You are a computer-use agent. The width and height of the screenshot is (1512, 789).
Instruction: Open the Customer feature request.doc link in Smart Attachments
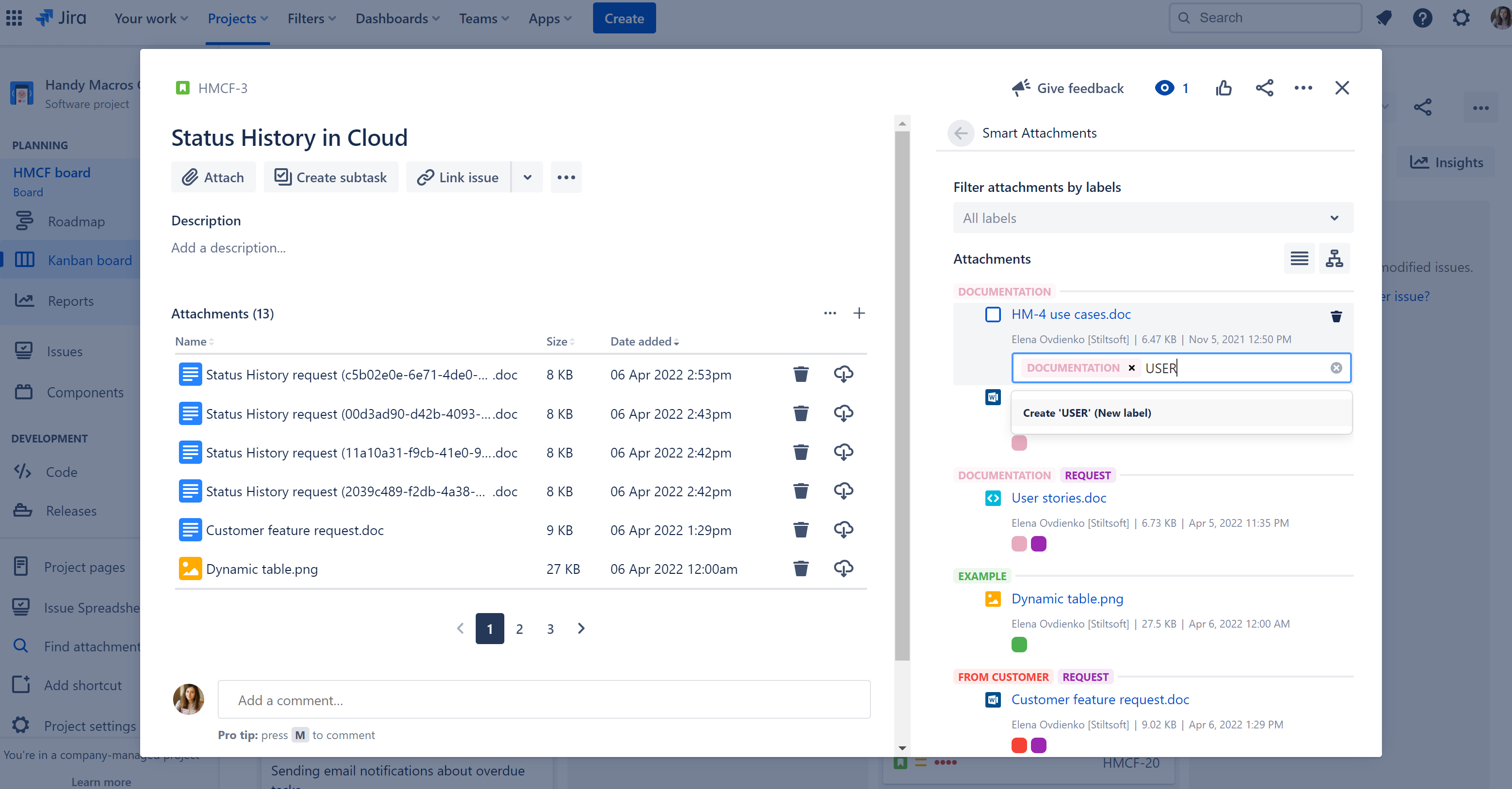coord(1100,699)
